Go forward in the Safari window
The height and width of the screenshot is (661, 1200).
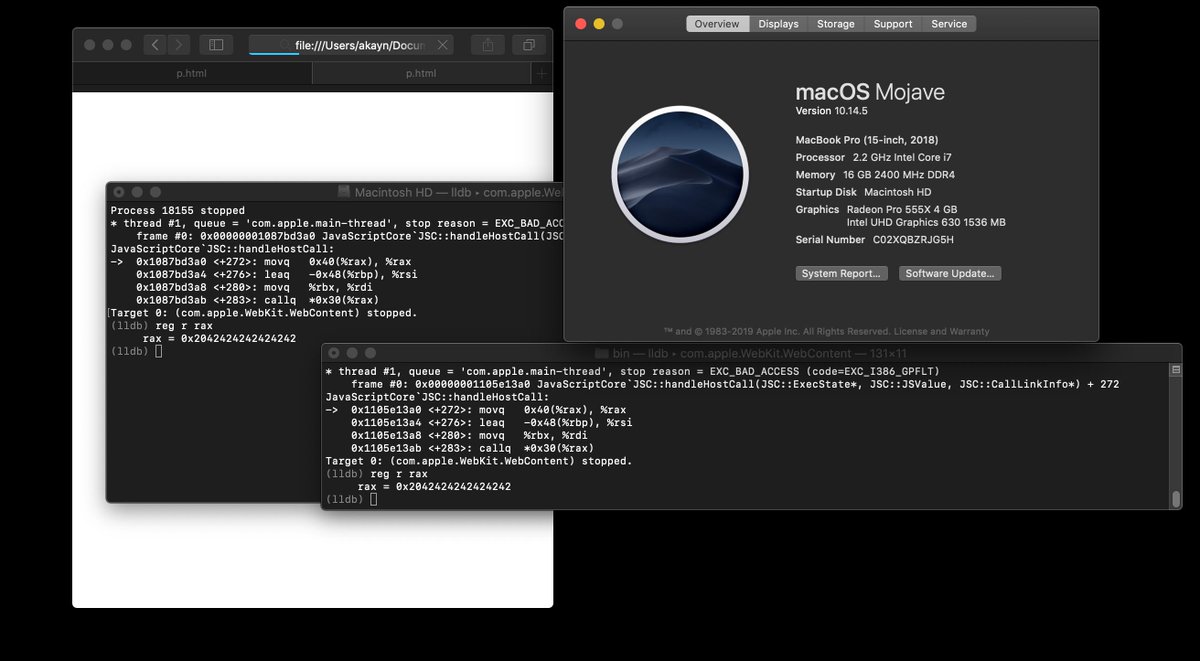coord(179,45)
